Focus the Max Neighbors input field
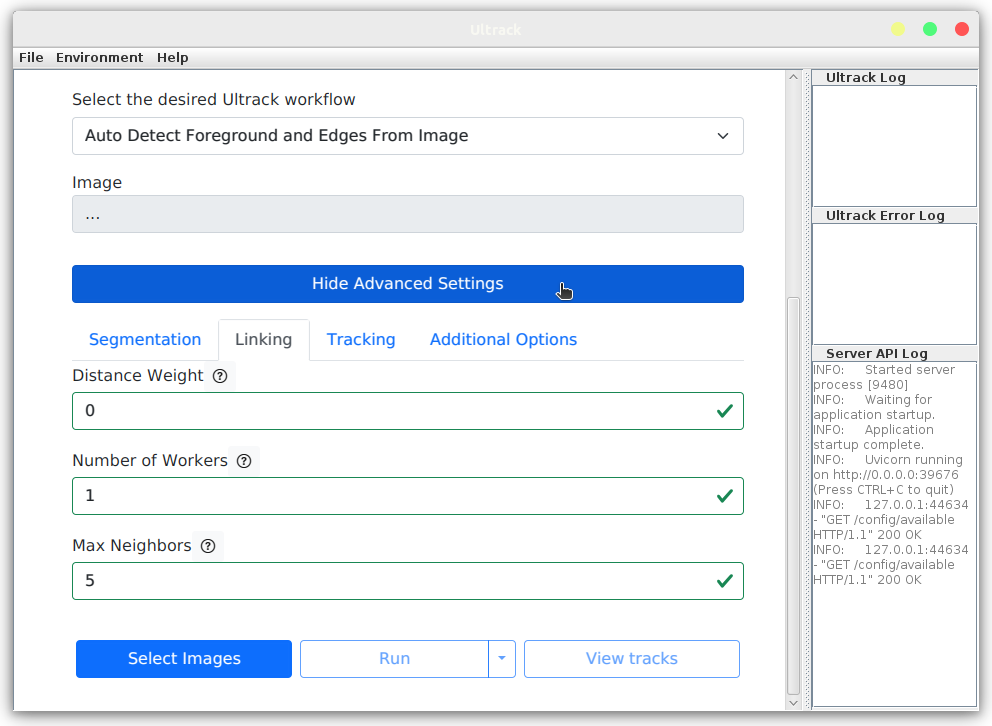The image size is (992, 726). tap(407, 581)
